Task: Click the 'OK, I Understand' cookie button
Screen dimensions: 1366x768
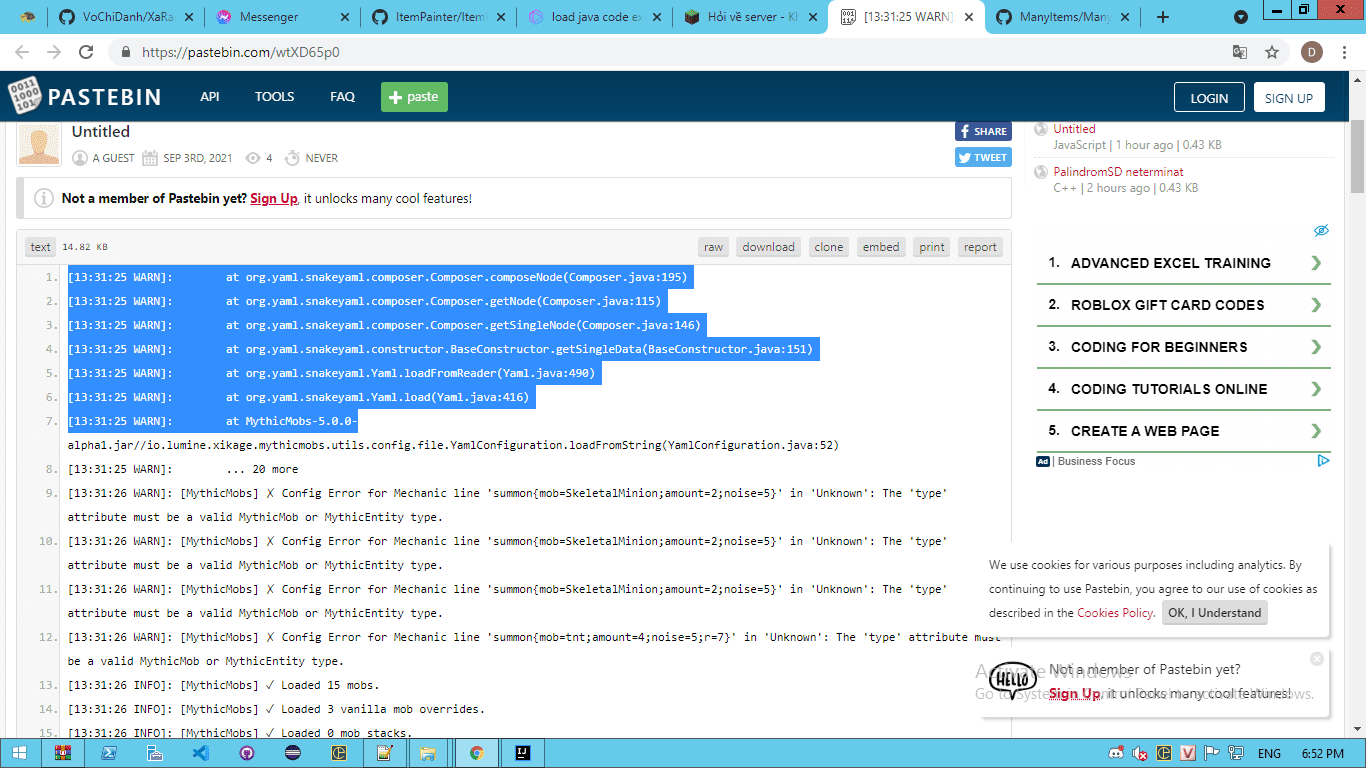Action: click(x=1214, y=613)
